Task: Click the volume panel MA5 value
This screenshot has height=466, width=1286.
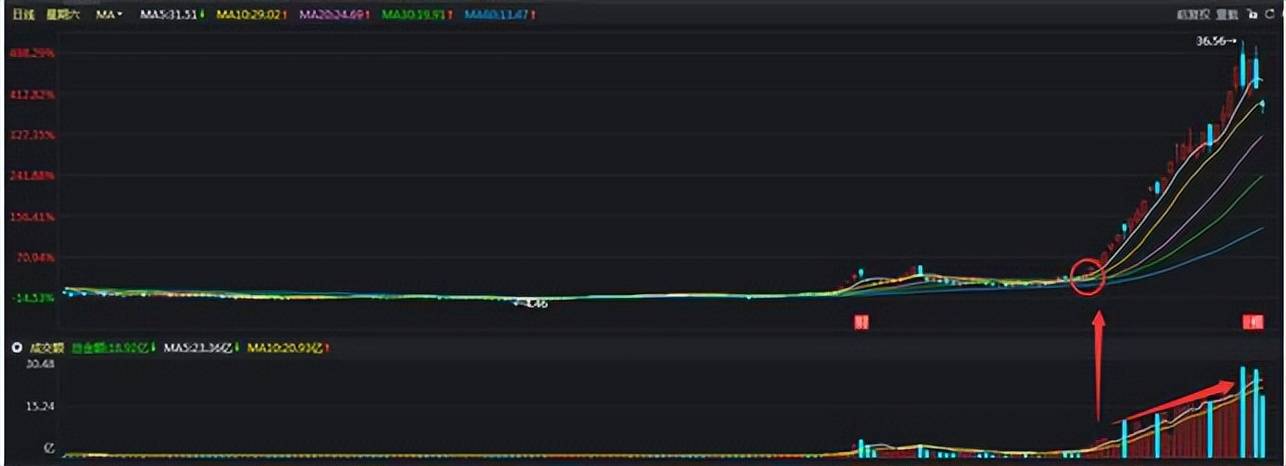Action: pyautogui.click(x=198, y=347)
